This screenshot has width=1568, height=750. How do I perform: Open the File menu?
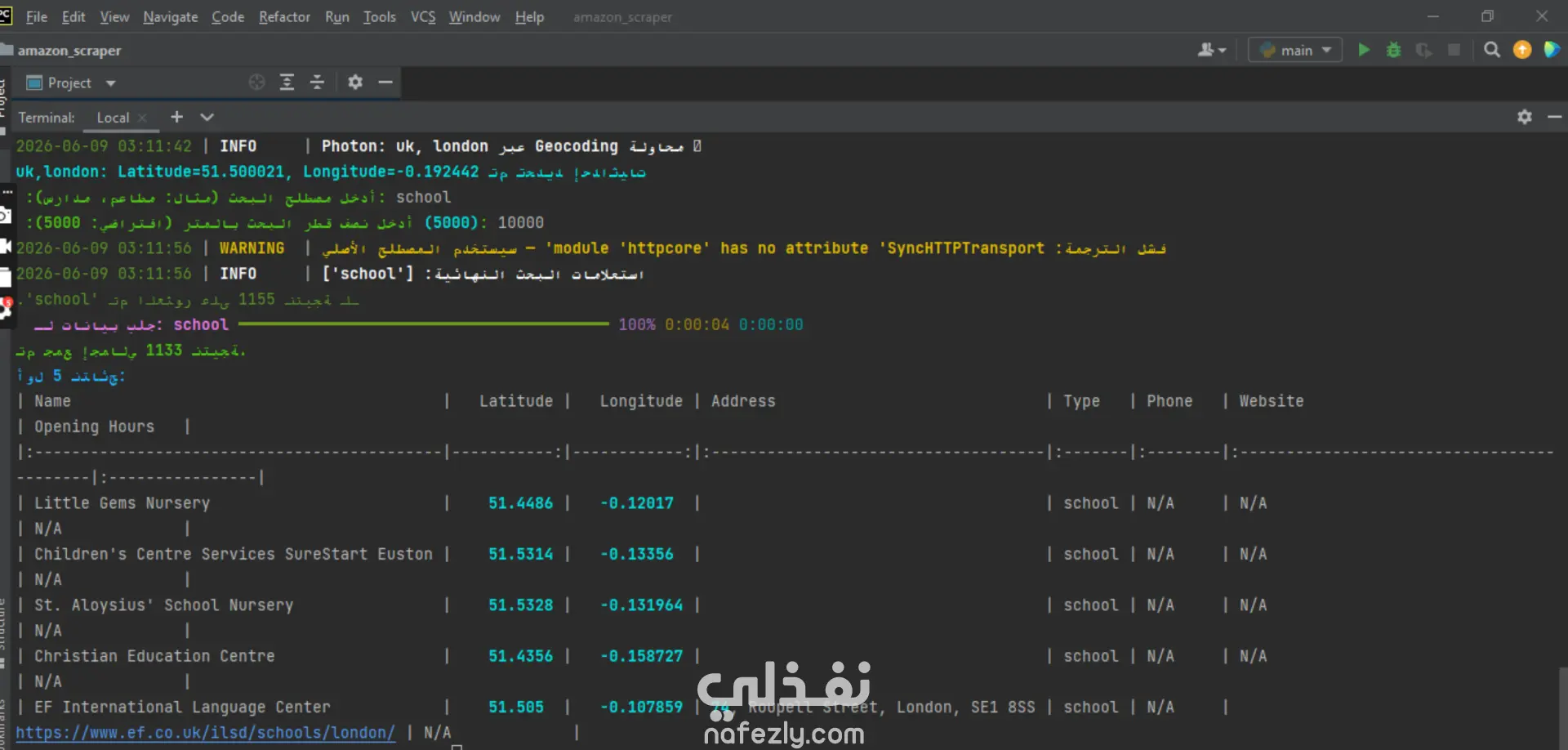point(37,16)
